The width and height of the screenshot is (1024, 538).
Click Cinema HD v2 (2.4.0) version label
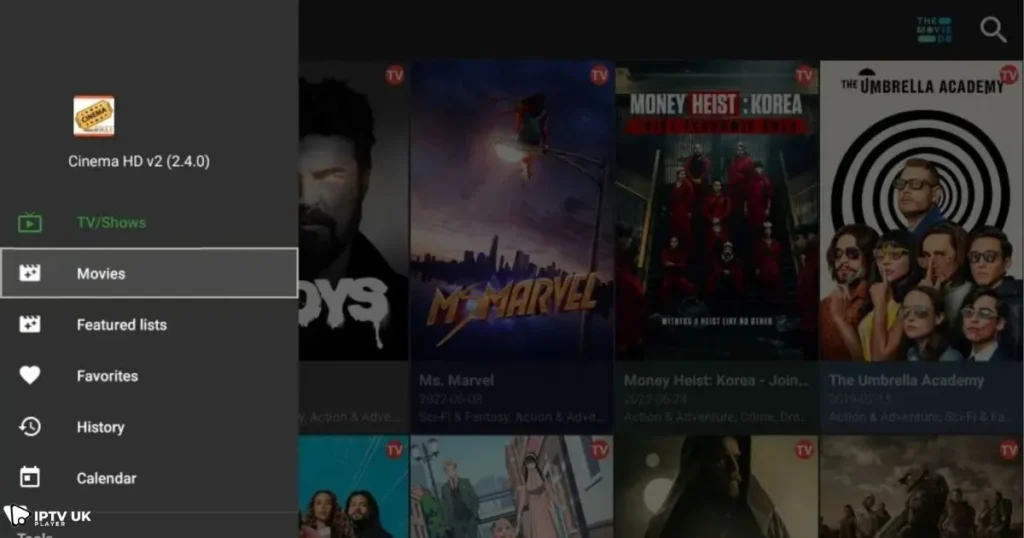[x=139, y=161]
